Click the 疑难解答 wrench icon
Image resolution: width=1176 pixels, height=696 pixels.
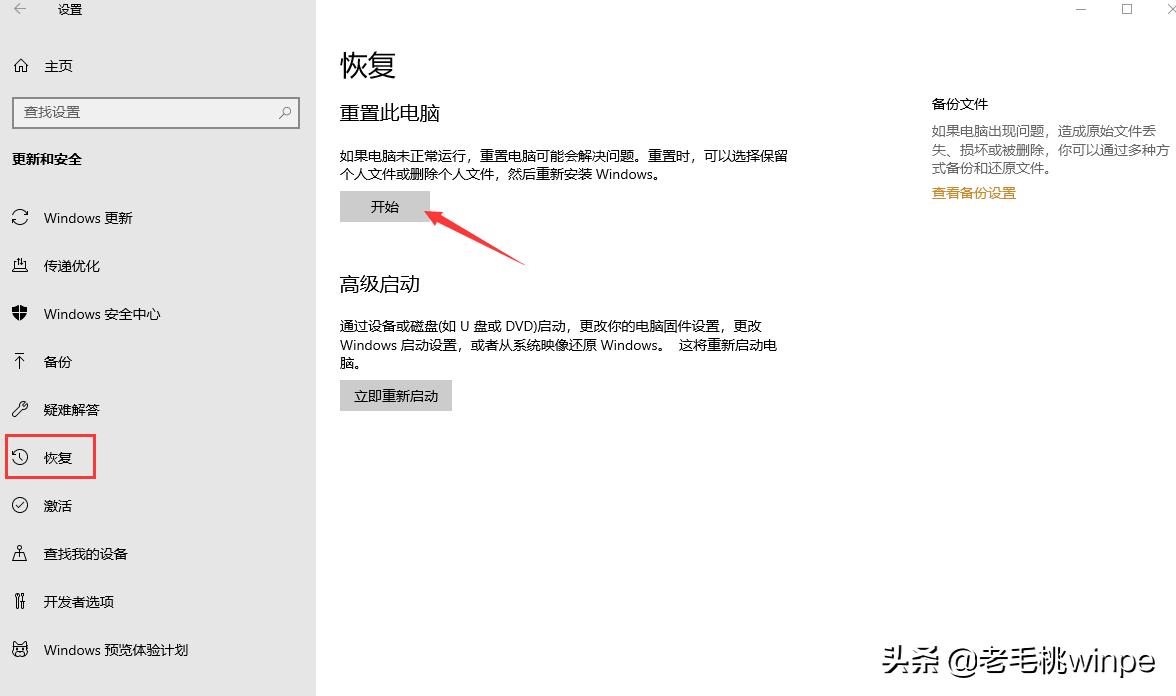[x=20, y=409]
